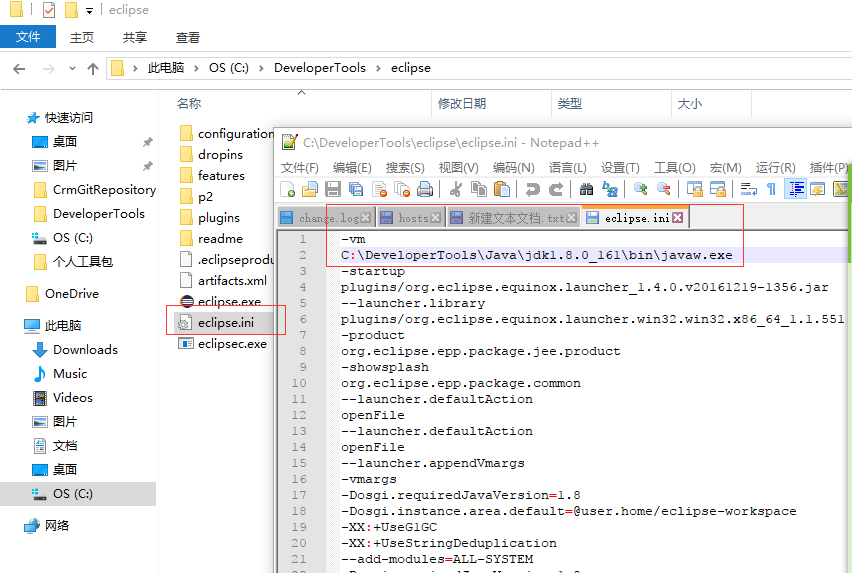Open the 宏(M) menu

(x=725, y=168)
